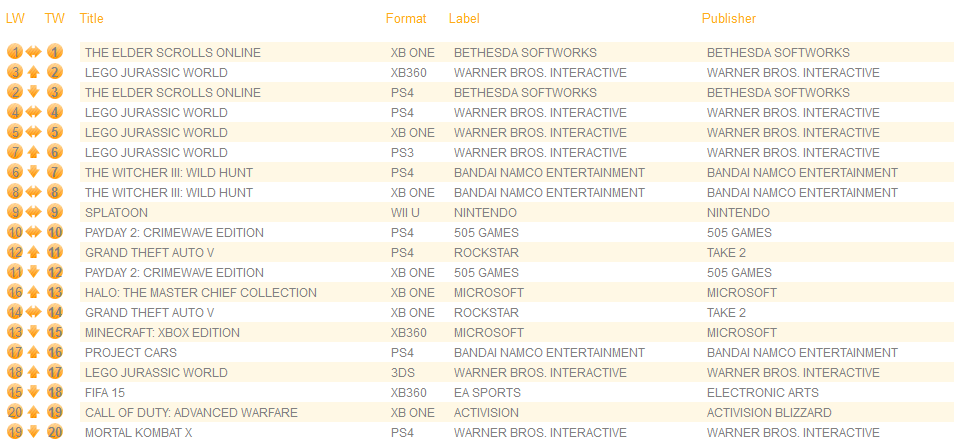Click the Bethesda Softworks publisher in rank 1 row
The width and height of the screenshot is (954, 442).
778,53
